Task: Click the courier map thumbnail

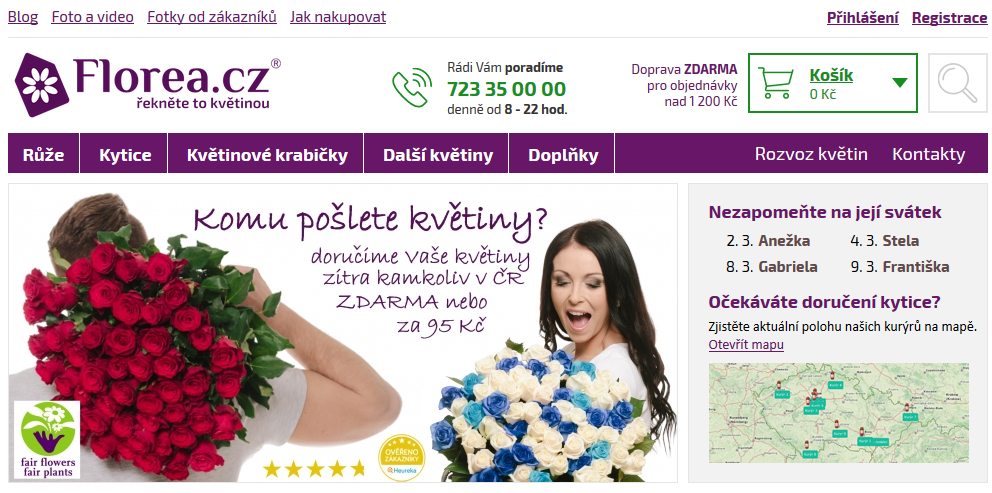Action: pyautogui.click(x=839, y=413)
